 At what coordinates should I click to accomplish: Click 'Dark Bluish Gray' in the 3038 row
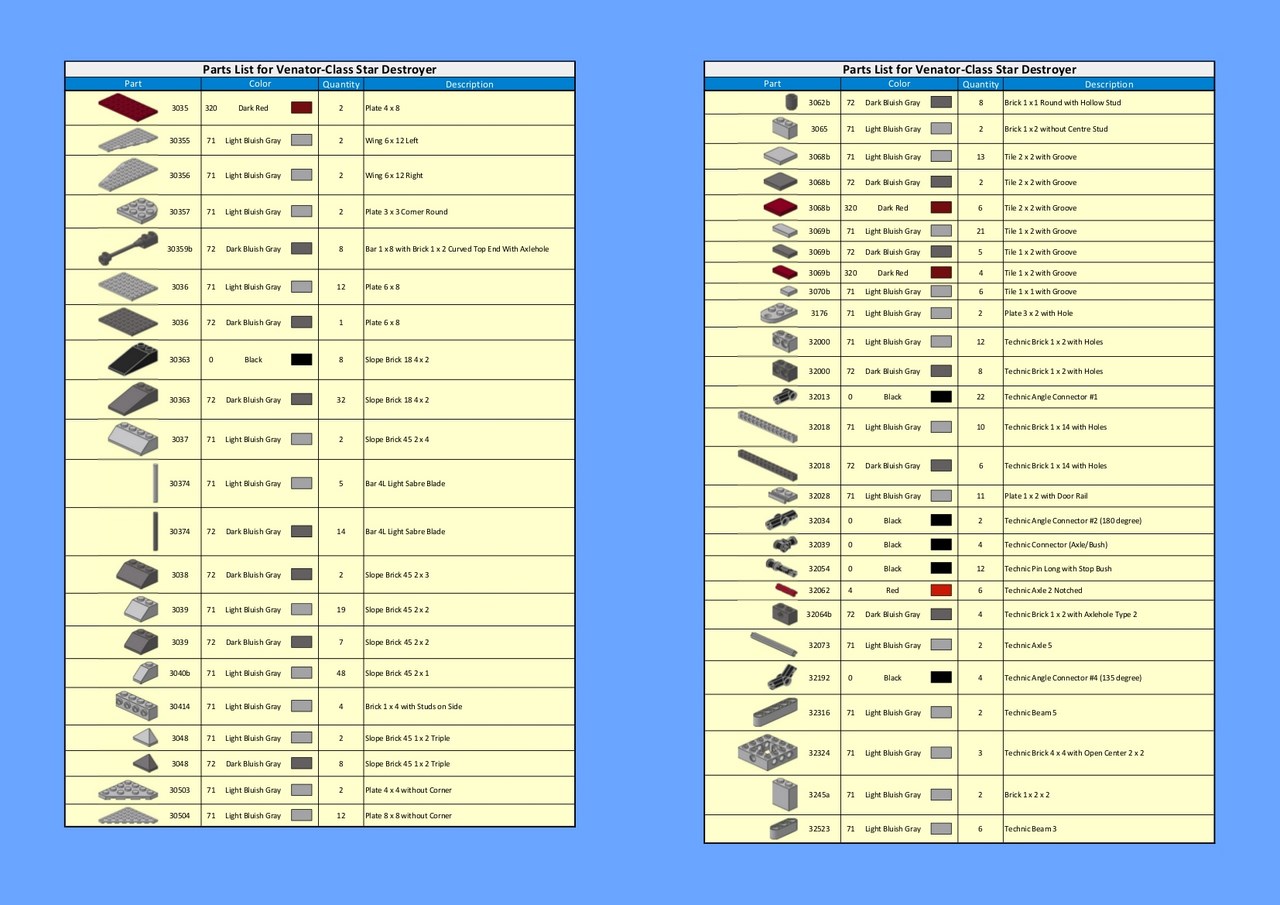click(253, 574)
